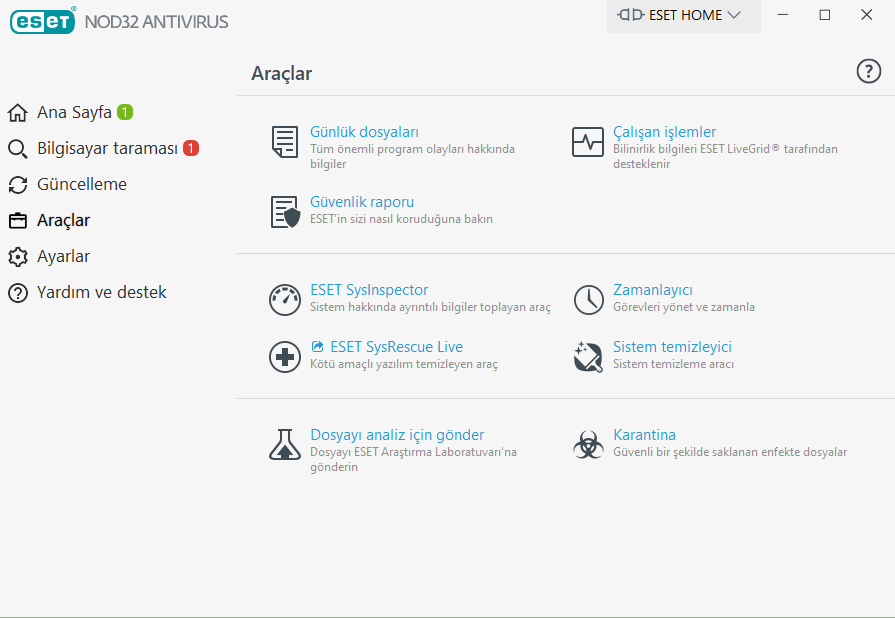
Task: Expand the ESET HOME dropdown
Action: (683, 16)
